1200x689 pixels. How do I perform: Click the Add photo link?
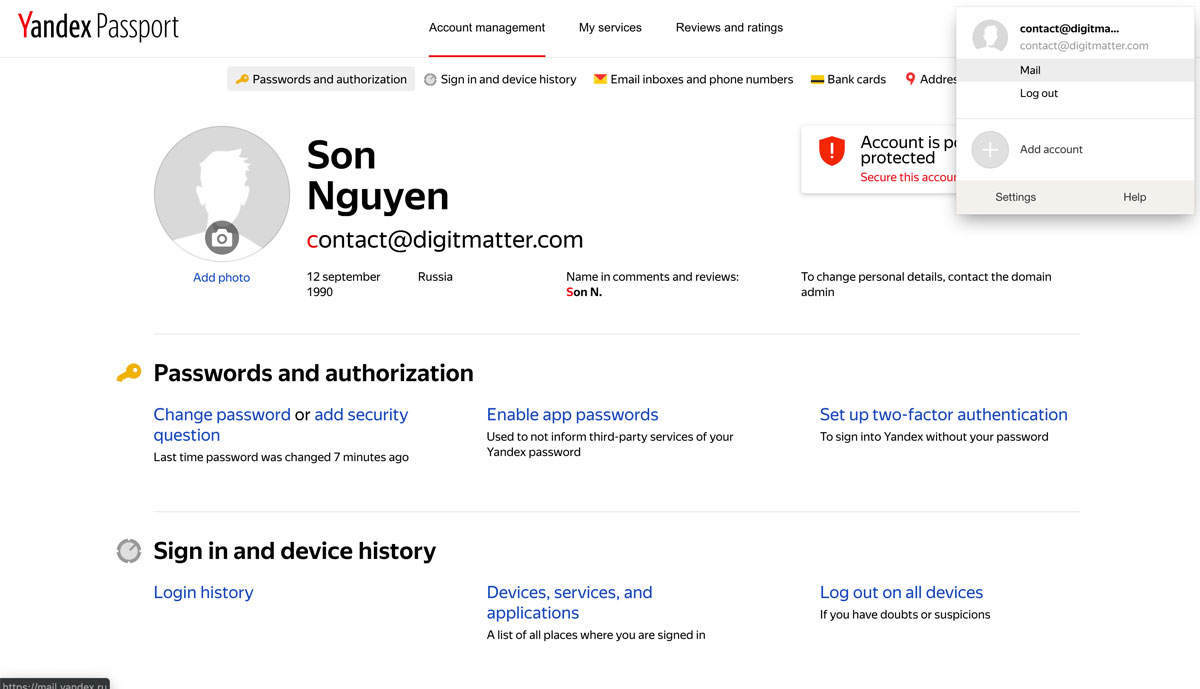point(221,278)
